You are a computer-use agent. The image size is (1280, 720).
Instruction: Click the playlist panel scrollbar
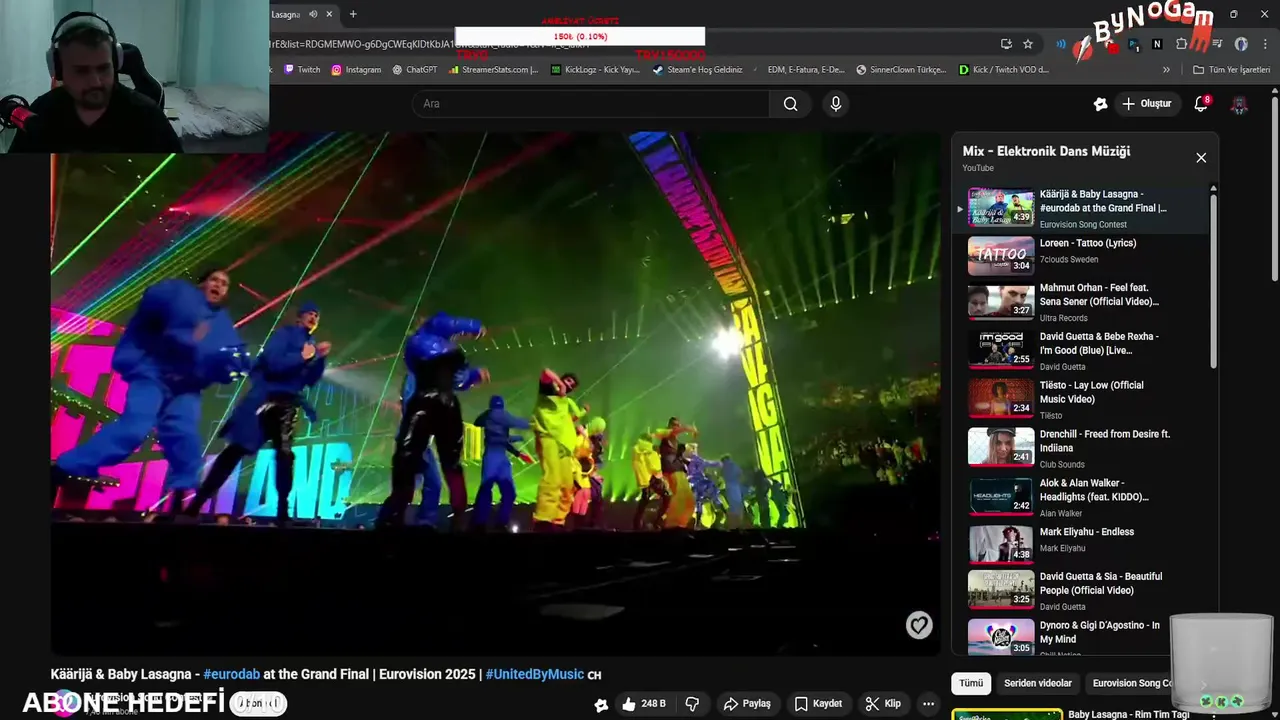(1214, 280)
